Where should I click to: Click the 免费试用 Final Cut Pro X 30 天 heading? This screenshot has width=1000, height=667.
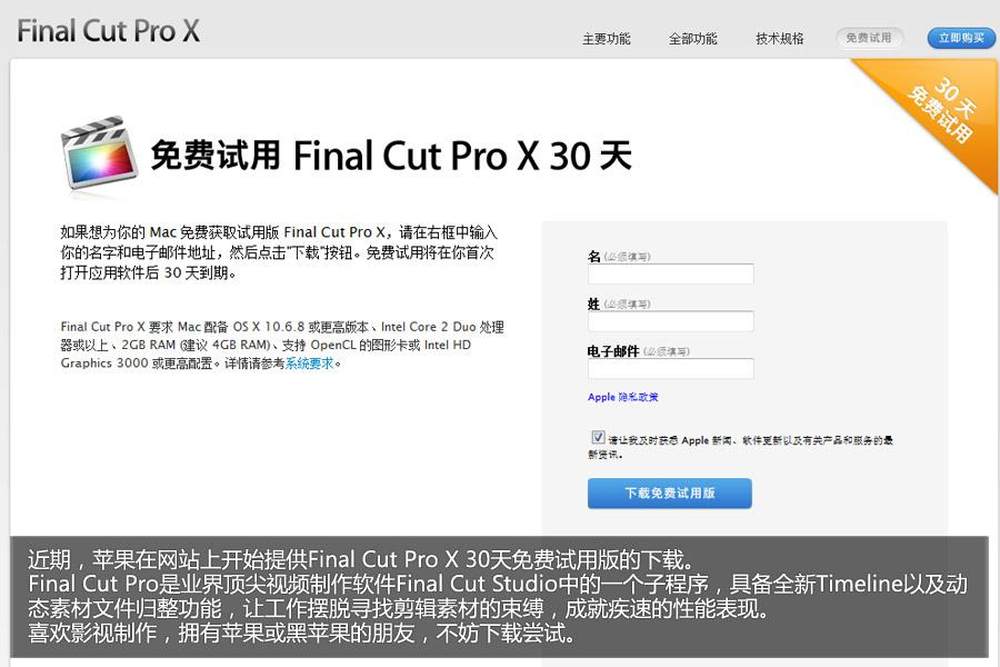tap(391, 156)
